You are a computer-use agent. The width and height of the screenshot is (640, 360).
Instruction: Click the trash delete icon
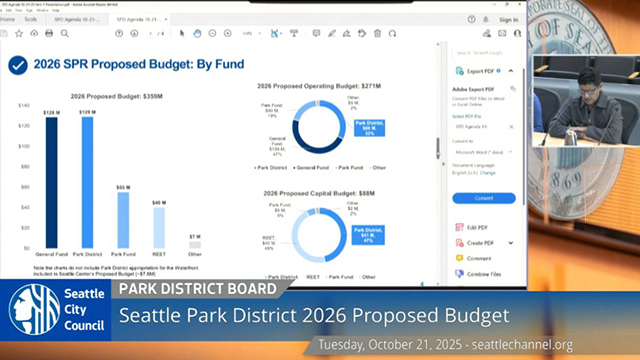pos(378,33)
